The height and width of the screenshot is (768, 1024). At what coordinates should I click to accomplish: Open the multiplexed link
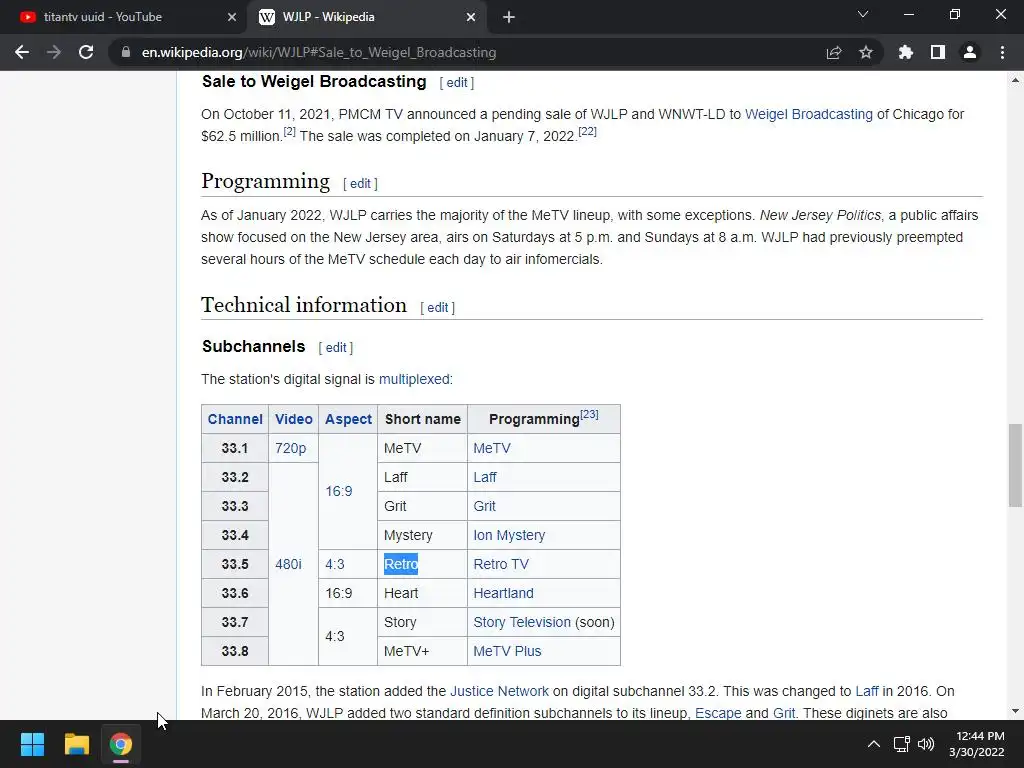pos(414,379)
